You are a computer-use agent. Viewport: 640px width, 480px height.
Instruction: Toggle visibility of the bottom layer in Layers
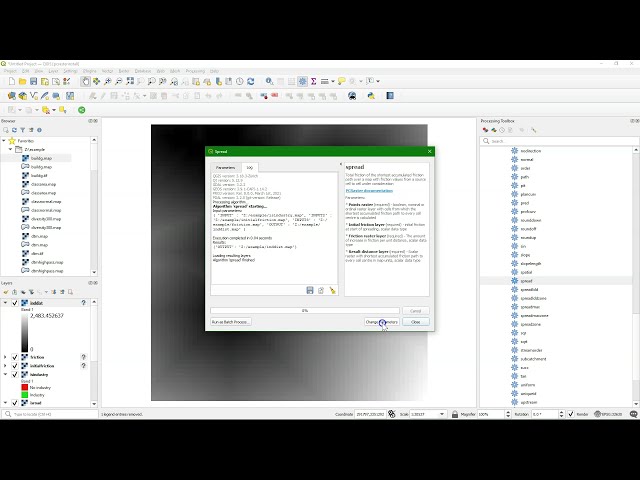pyautogui.click(x=15, y=403)
